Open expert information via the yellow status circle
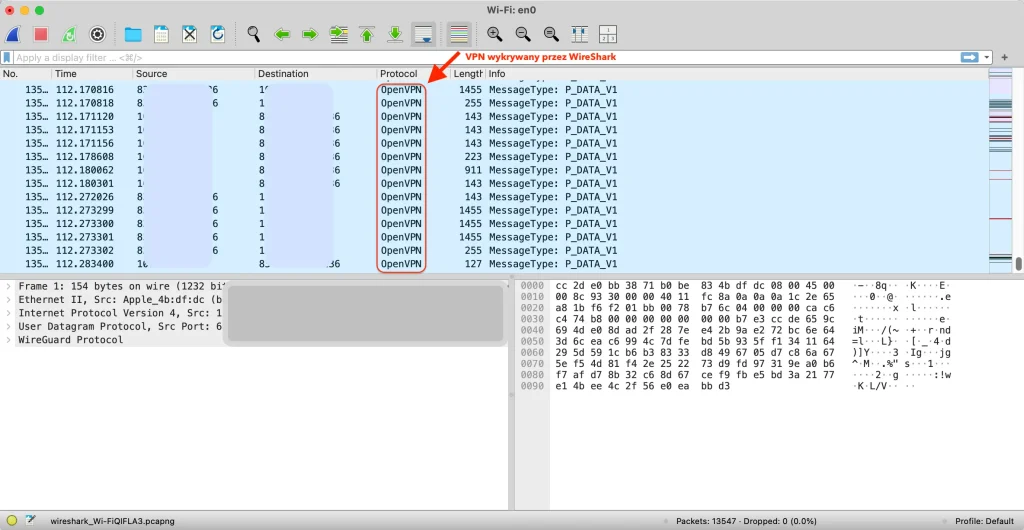The width and height of the screenshot is (1024, 530). coord(12,521)
